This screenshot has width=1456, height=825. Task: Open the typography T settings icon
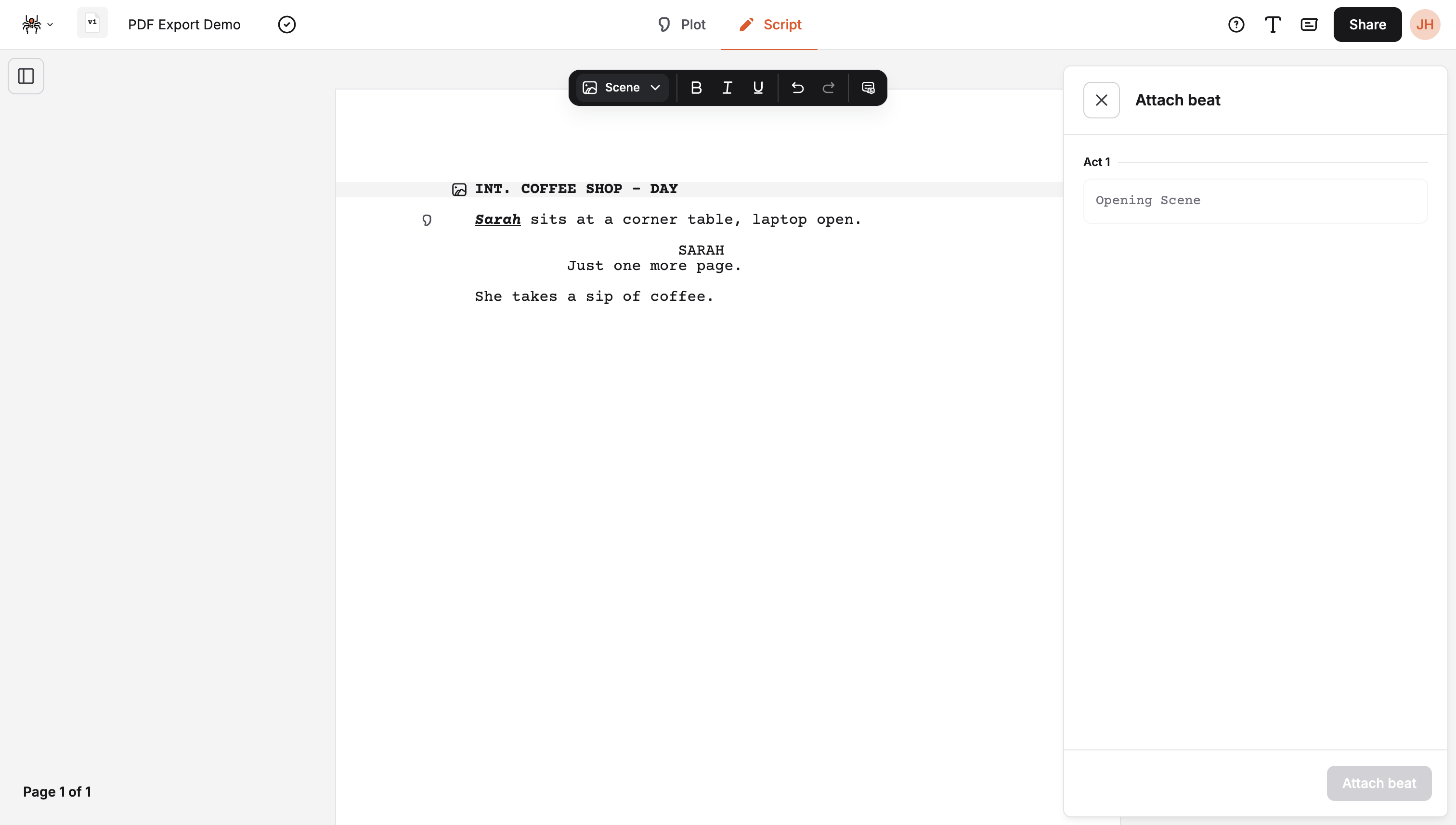click(x=1273, y=25)
